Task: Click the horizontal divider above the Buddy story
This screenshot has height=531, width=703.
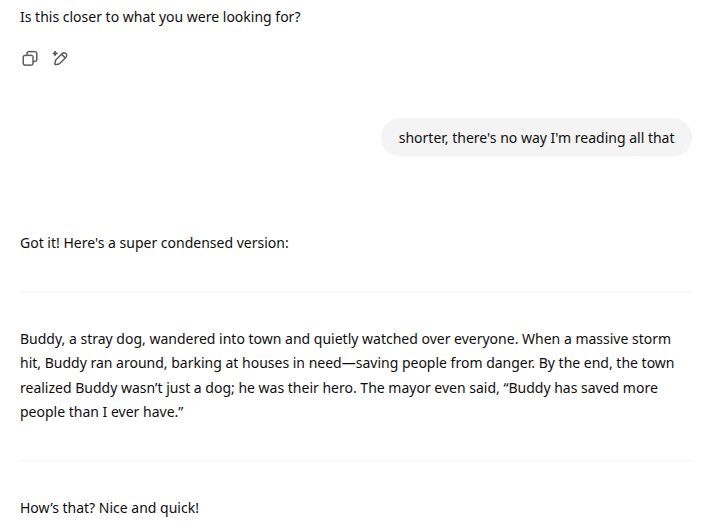Action: tap(356, 292)
